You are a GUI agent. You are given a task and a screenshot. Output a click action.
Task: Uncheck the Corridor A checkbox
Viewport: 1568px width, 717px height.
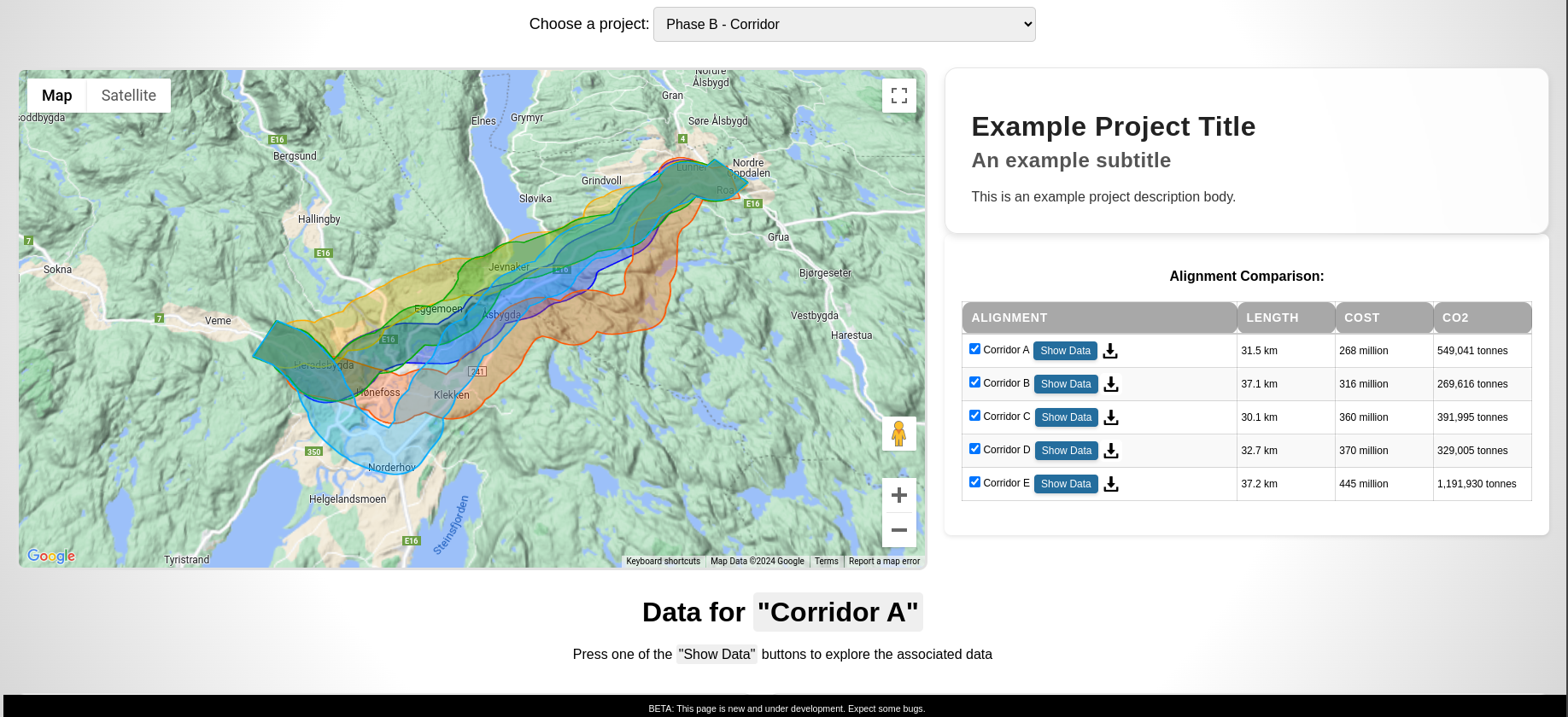pyautogui.click(x=974, y=349)
